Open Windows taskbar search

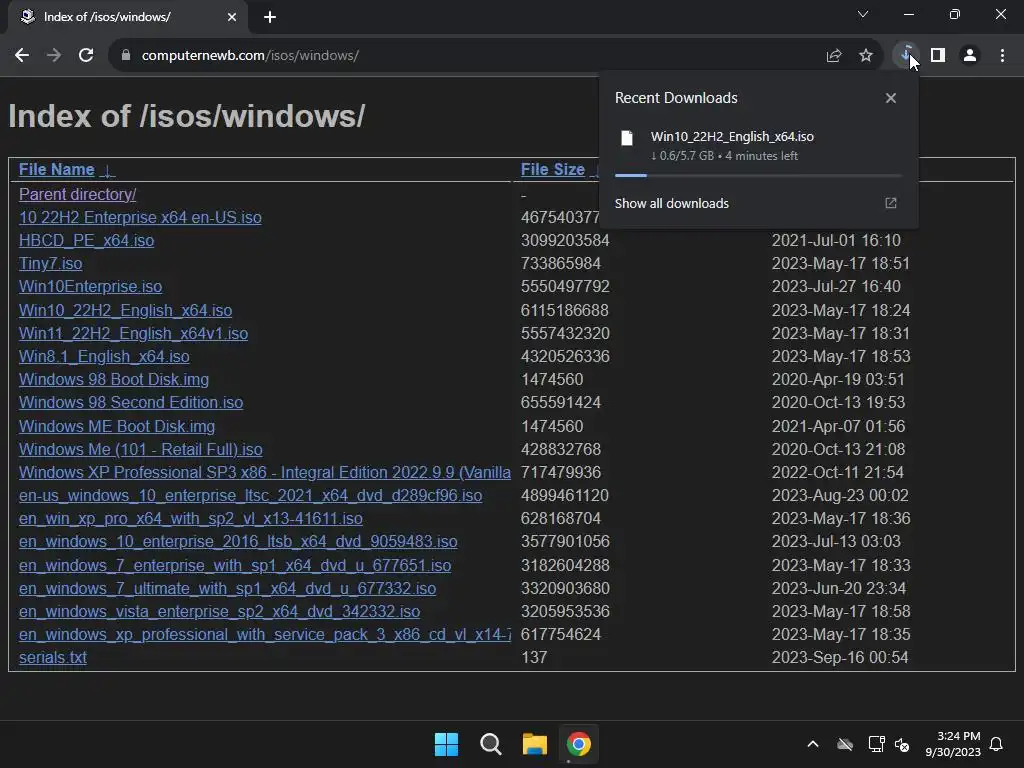point(490,744)
